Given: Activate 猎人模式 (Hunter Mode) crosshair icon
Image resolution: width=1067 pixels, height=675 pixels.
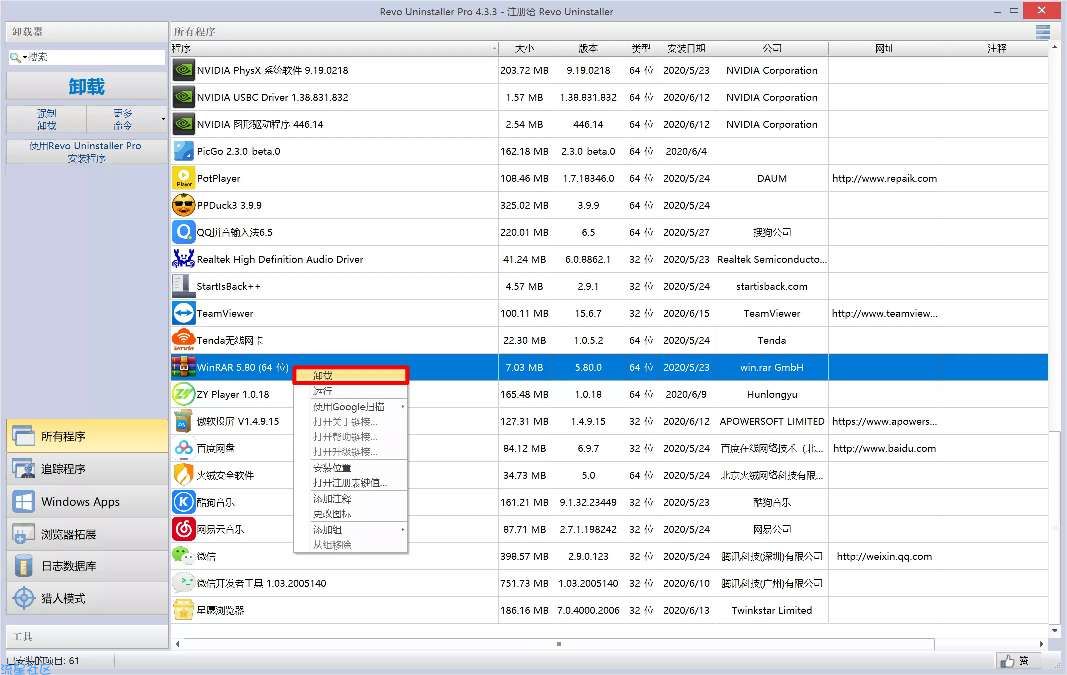Looking at the screenshot, I should click(24, 598).
